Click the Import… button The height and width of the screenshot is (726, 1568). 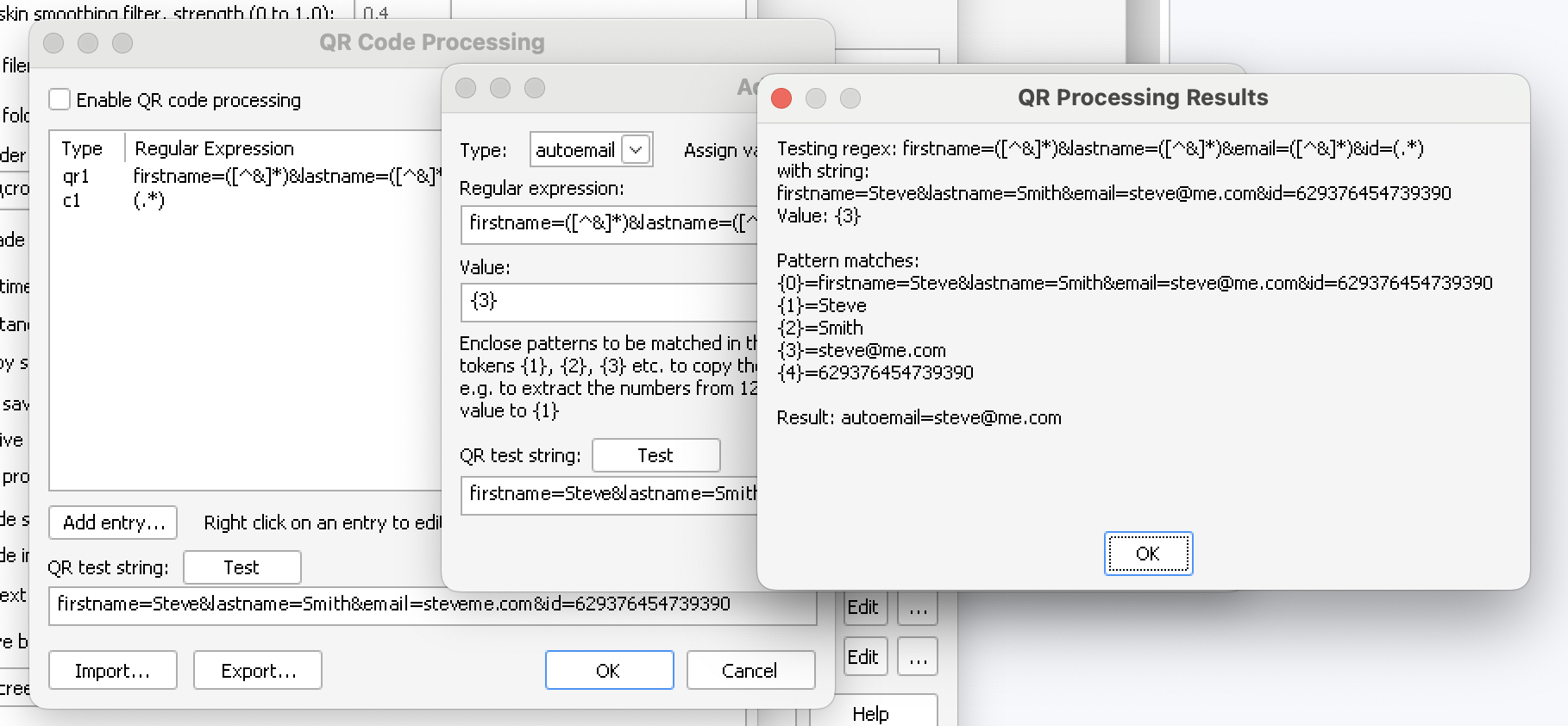(113, 671)
